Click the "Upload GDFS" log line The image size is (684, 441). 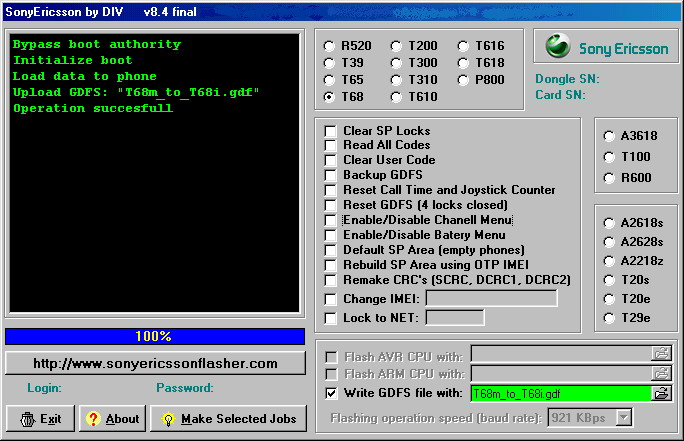pos(136,92)
